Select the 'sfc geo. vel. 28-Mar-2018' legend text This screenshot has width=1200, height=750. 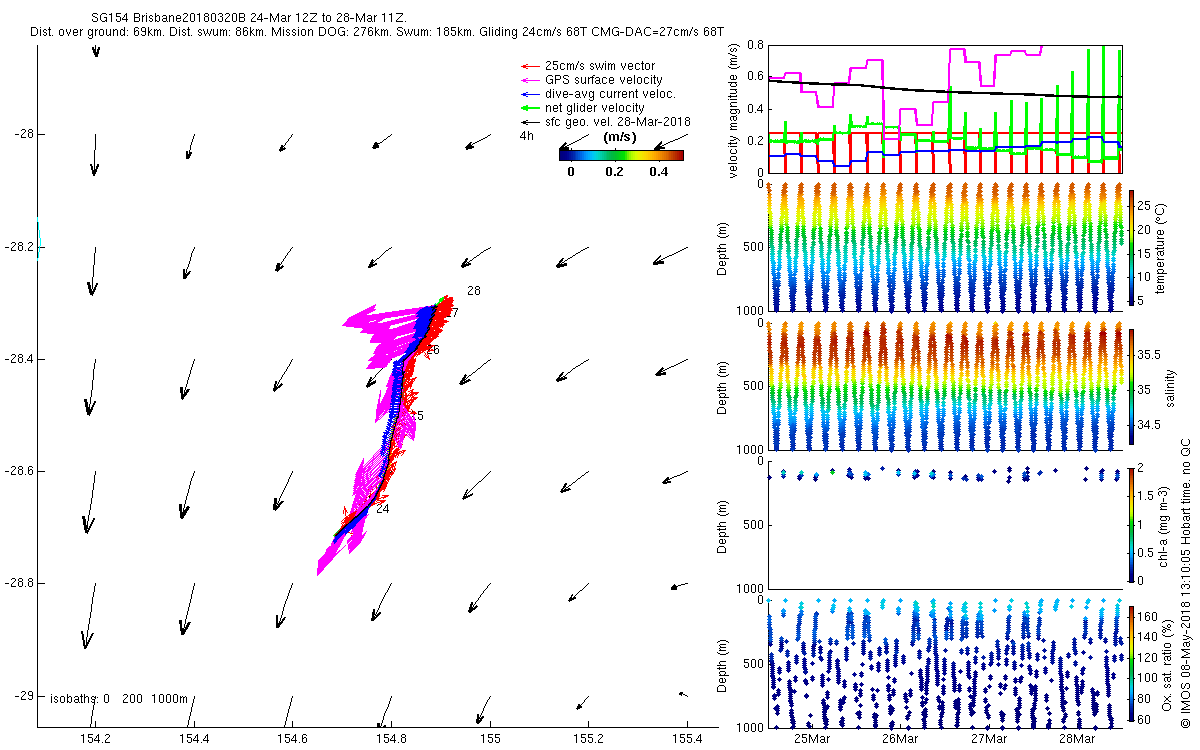[x=618, y=122]
